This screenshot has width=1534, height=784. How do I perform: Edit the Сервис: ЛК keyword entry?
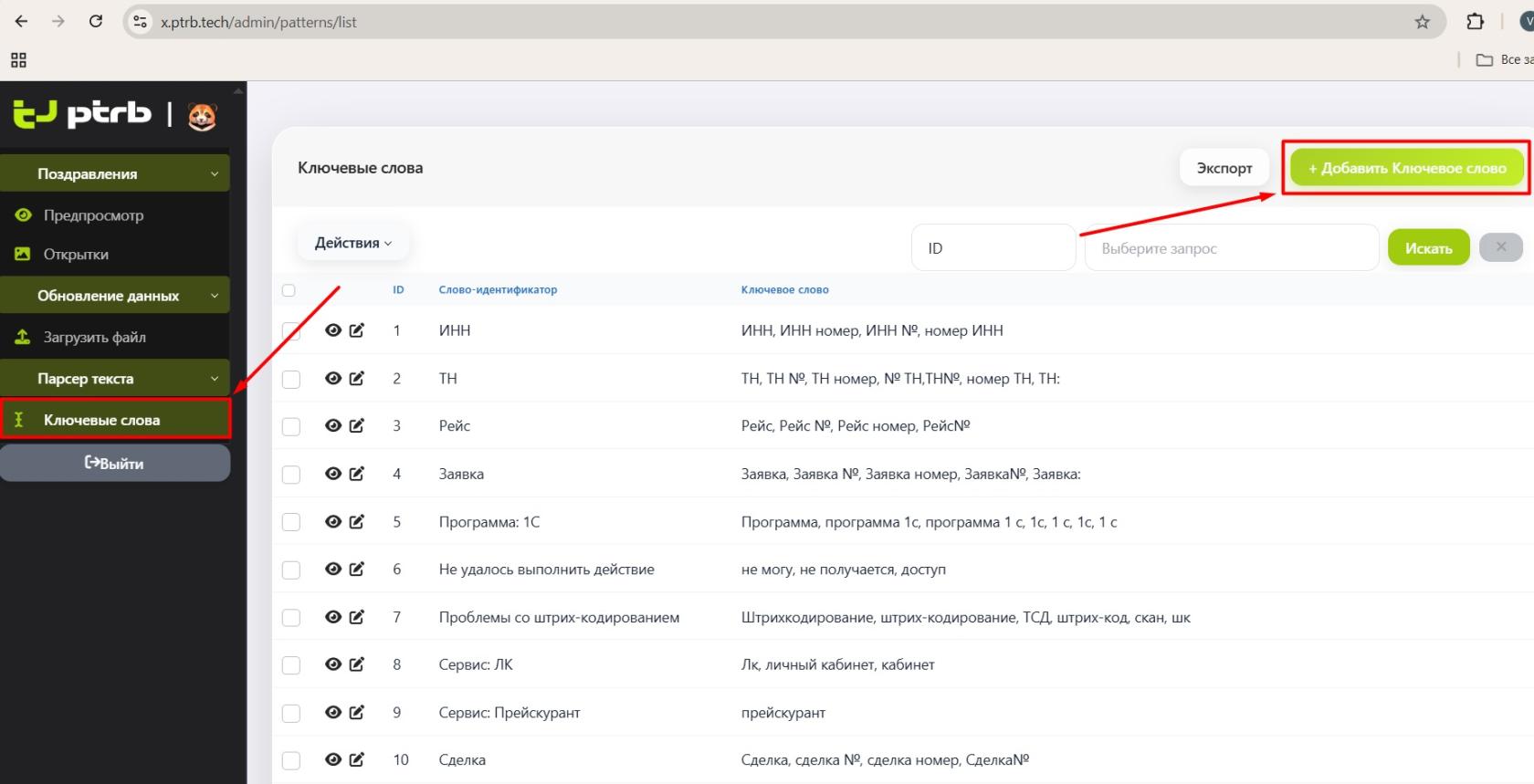click(x=357, y=664)
